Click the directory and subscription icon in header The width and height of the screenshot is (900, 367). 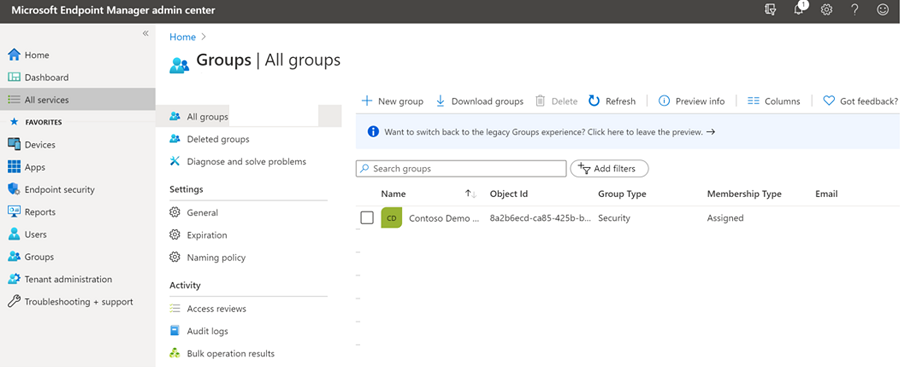[770, 10]
